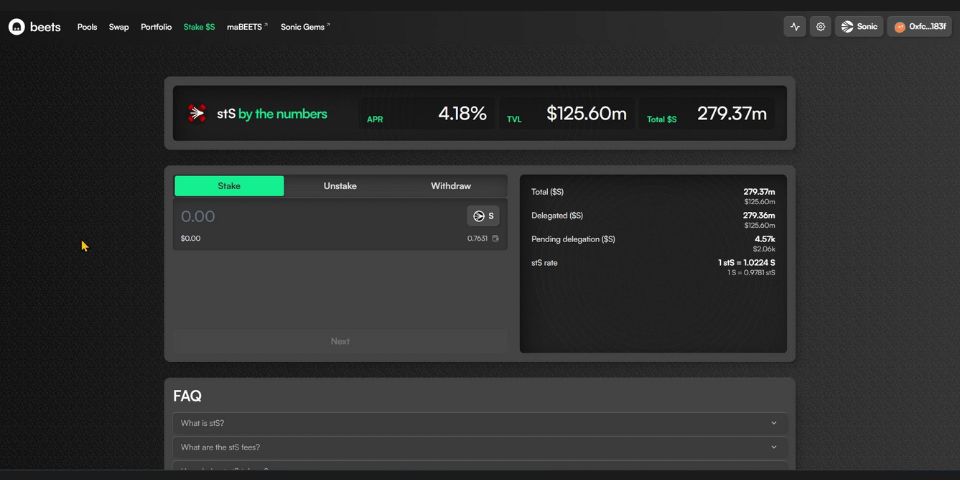Open the Sonic Gems link

(304, 27)
